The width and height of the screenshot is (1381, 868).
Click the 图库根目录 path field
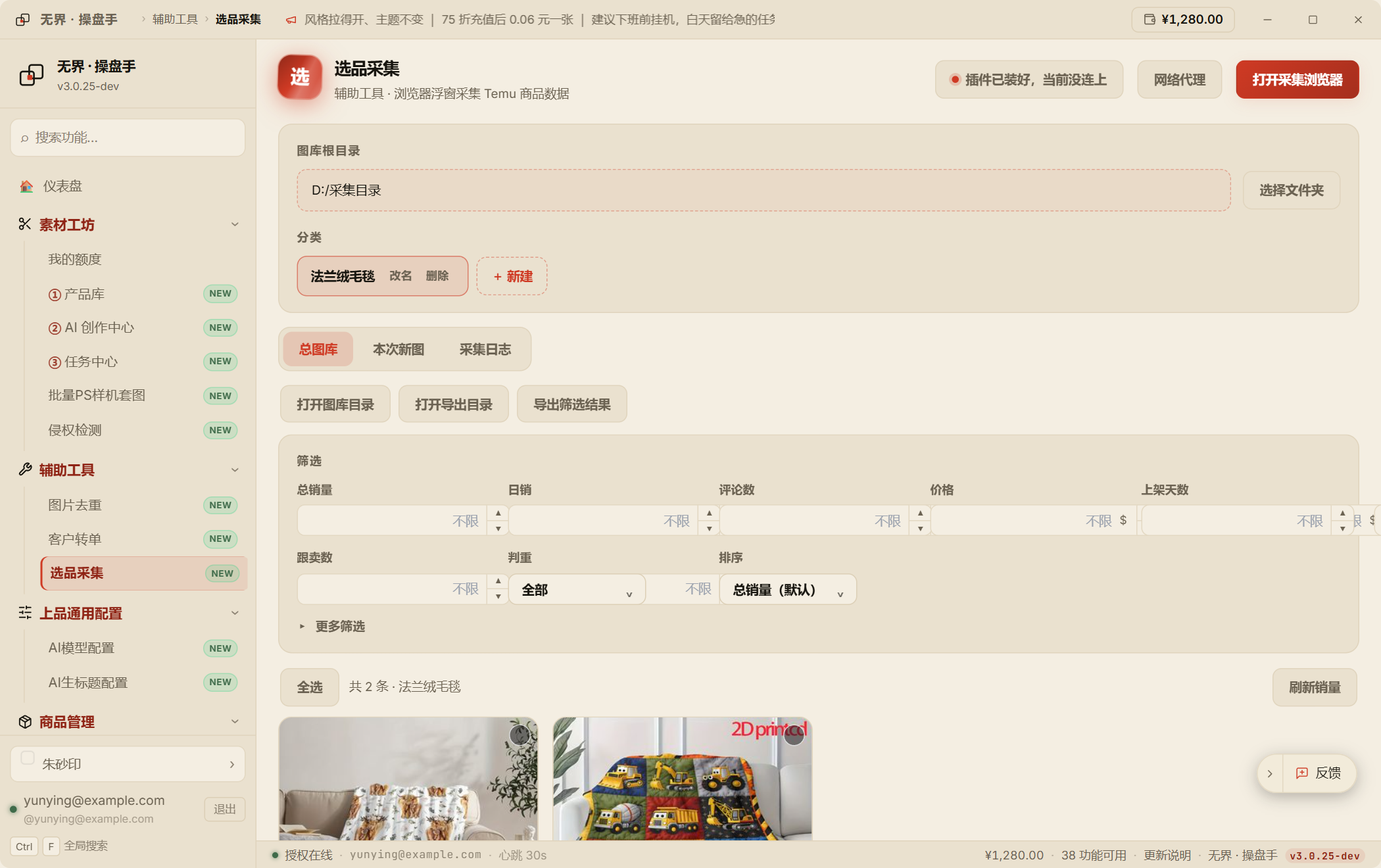pyautogui.click(x=763, y=190)
